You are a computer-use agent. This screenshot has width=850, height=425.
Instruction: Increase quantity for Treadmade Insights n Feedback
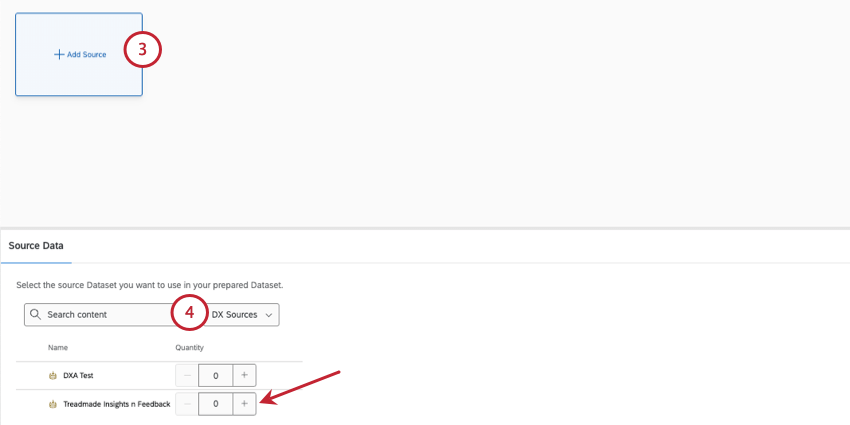[244, 404]
